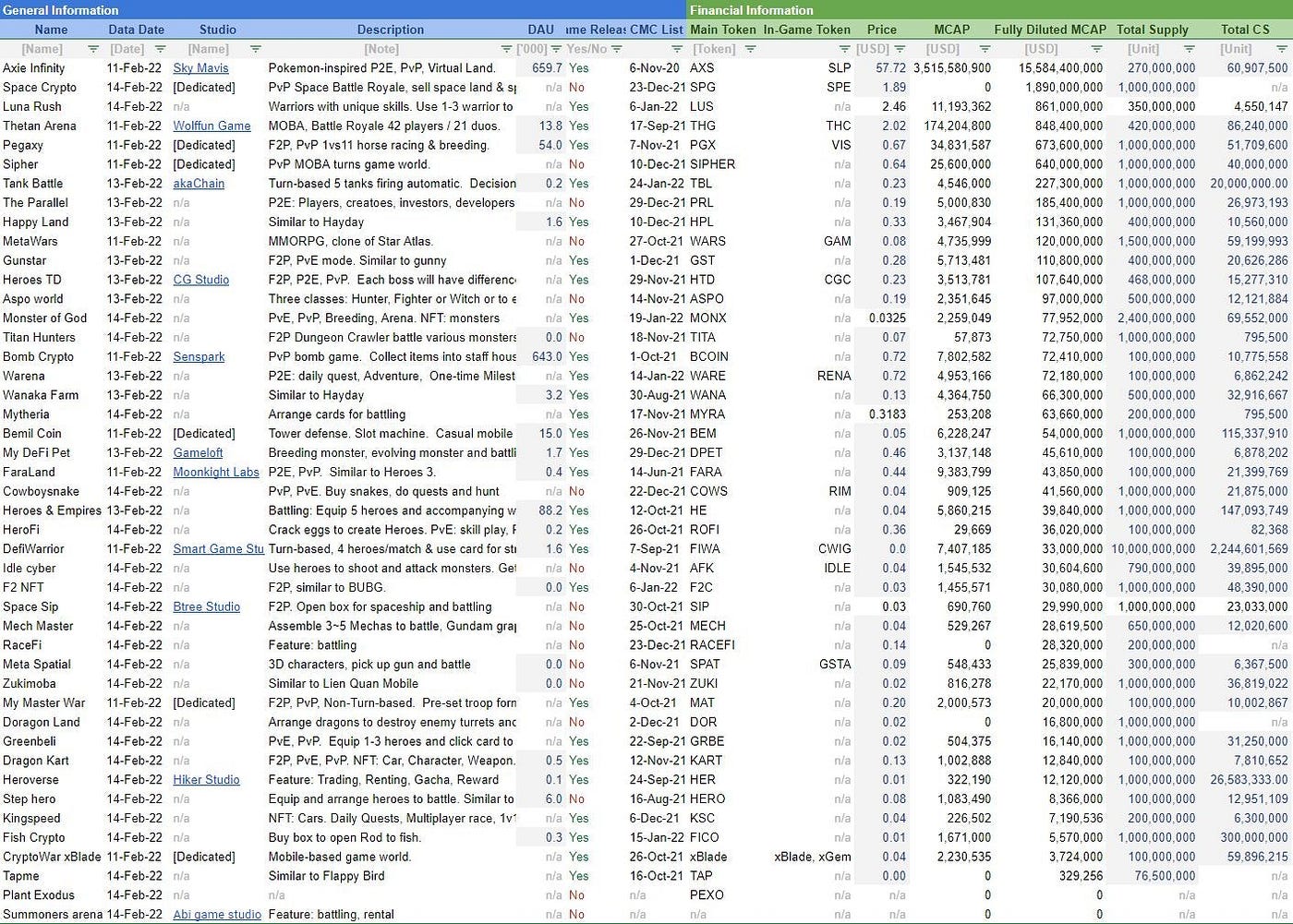The image size is (1293, 924).
Task: Open the In-Game Token column filter
Action: pos(844,49)
